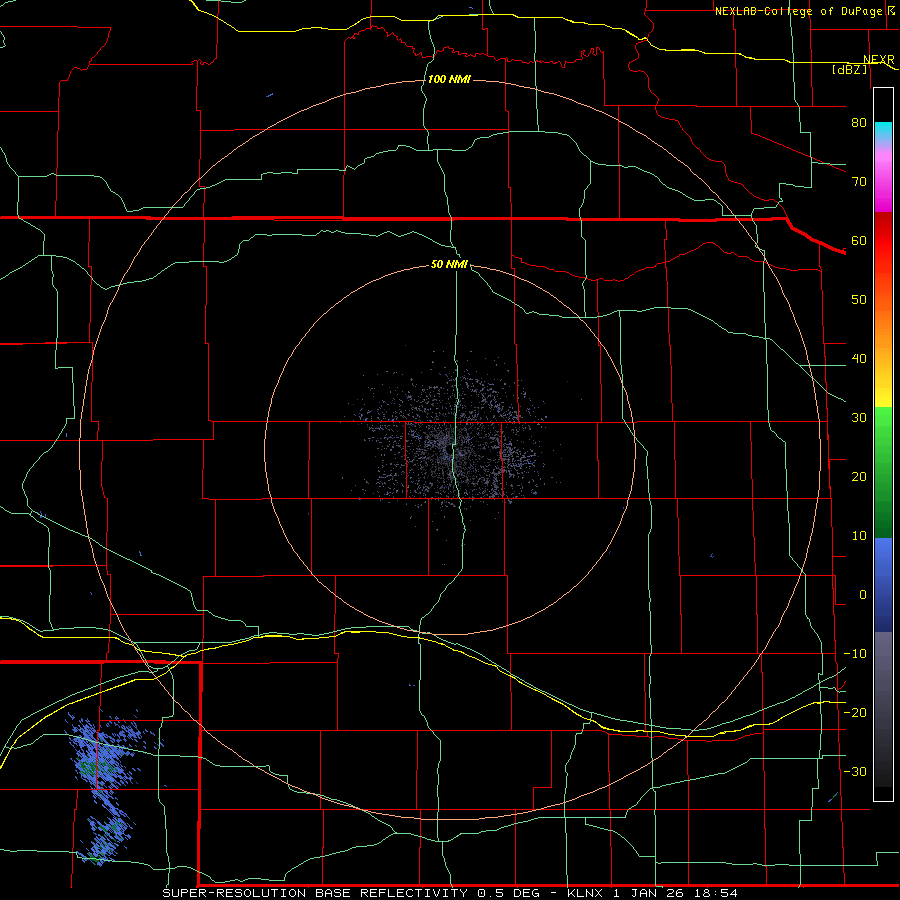Click the 50 value on the dBZ scale
The width and height of the screenshot is (900, 900).
pos(859,300)
